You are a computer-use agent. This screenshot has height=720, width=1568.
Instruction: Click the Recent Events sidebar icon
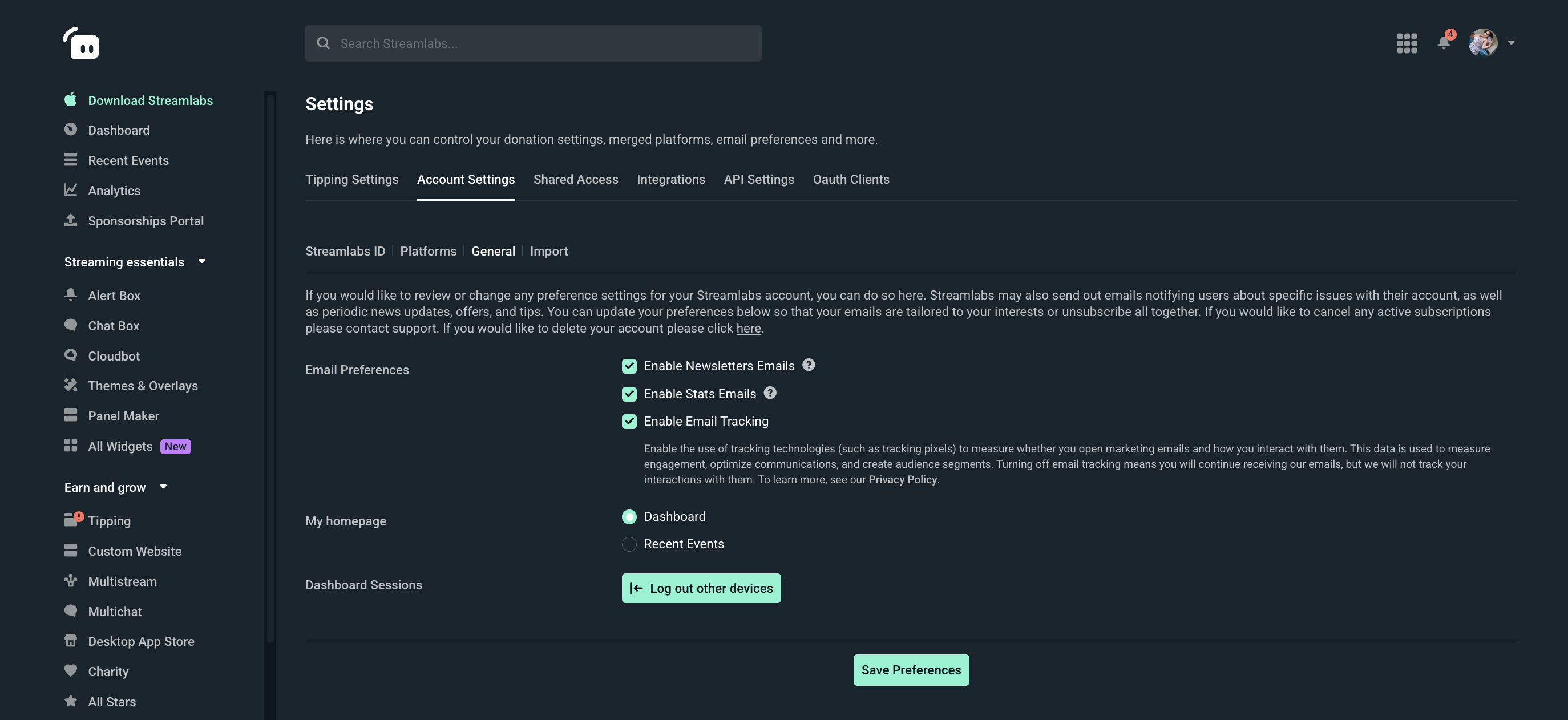pos(71,160)
